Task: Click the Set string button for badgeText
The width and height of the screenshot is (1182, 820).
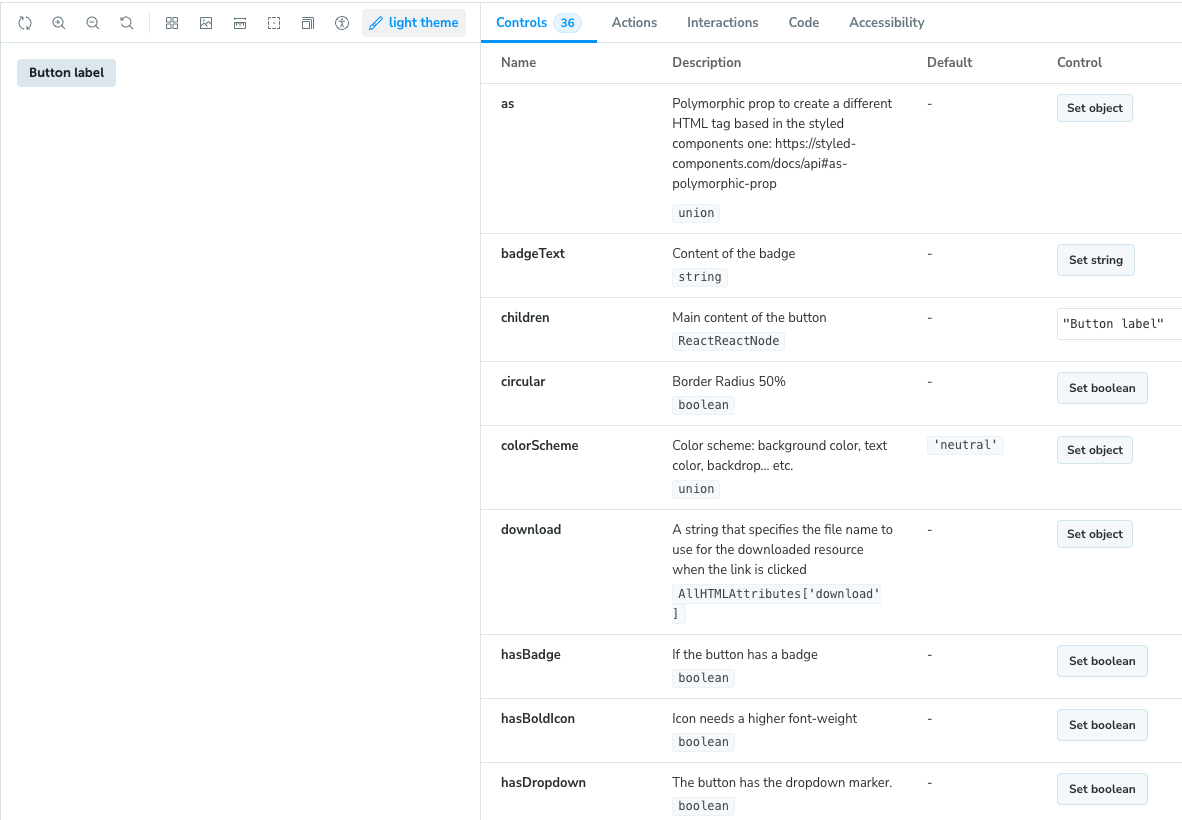Action: pos(1096,260)
